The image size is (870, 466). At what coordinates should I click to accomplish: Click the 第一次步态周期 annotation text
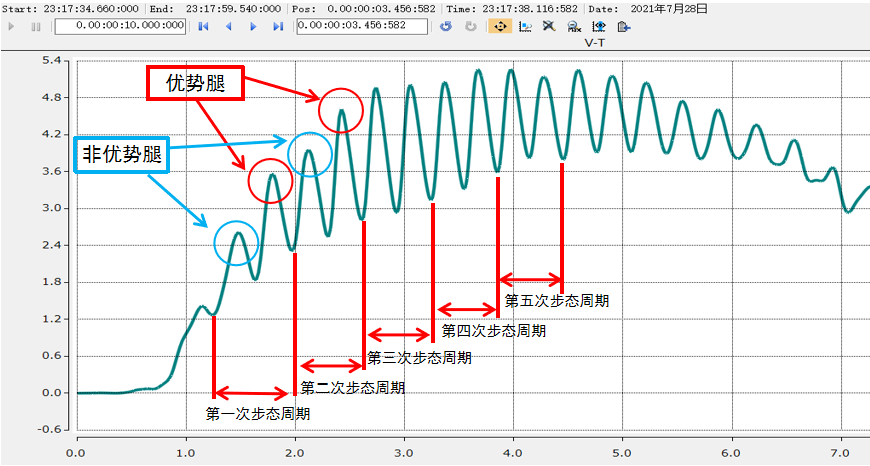point(258,413)
